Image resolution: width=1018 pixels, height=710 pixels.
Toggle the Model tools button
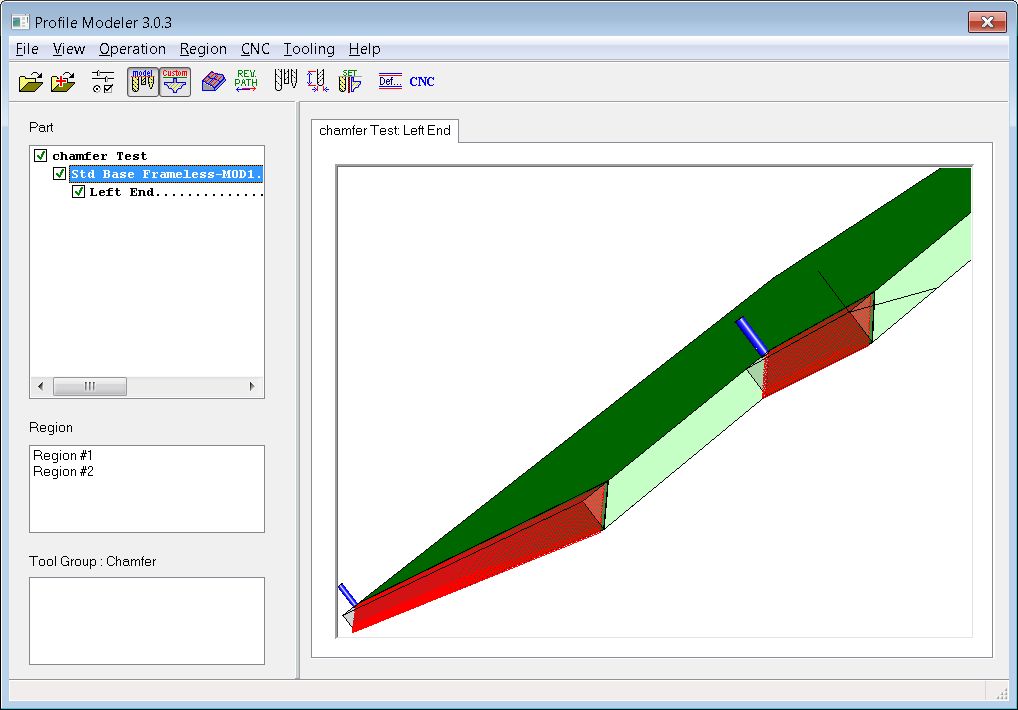pyautogui.click(x=142, y=82)
